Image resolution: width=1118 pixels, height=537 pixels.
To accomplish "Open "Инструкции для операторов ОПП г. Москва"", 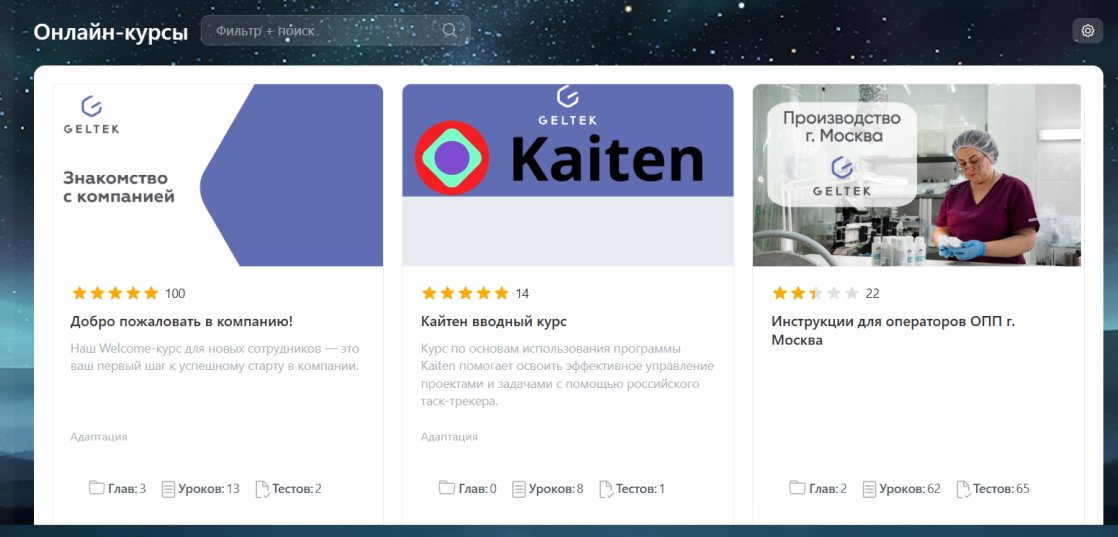I will coord(893,331).
